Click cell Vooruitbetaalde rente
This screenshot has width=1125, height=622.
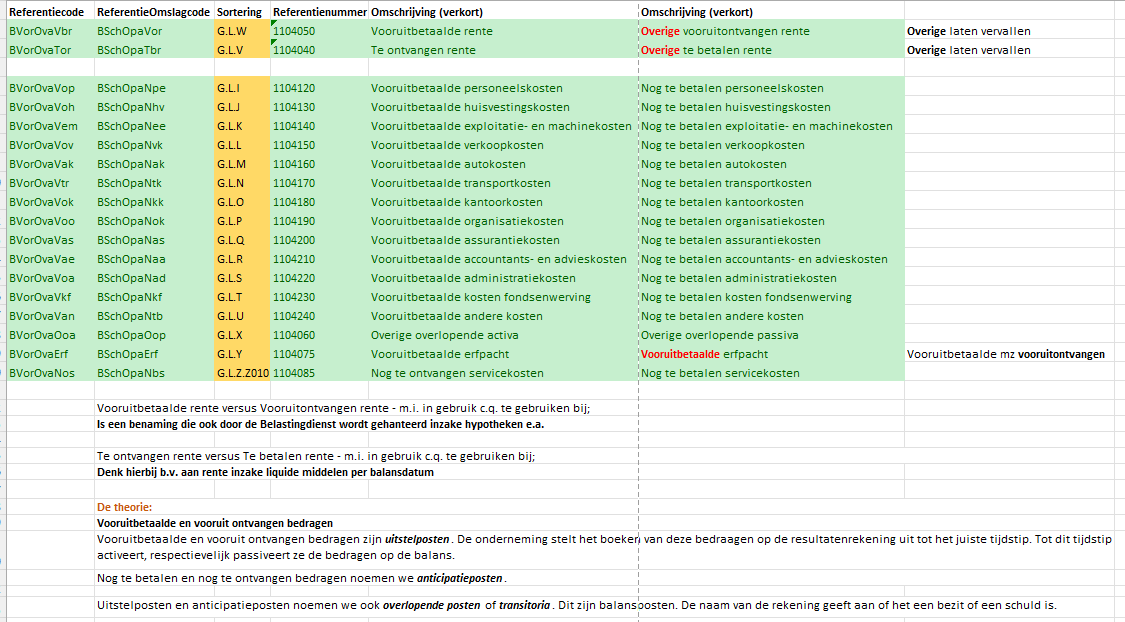tap(503, 31)
